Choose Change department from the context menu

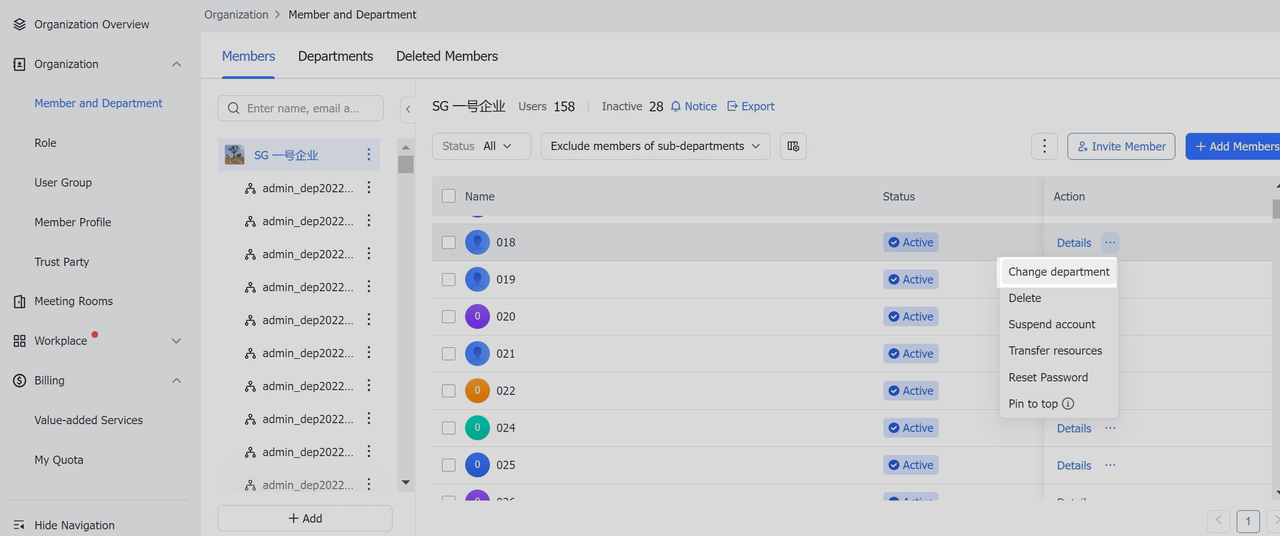click(1058, 272)
